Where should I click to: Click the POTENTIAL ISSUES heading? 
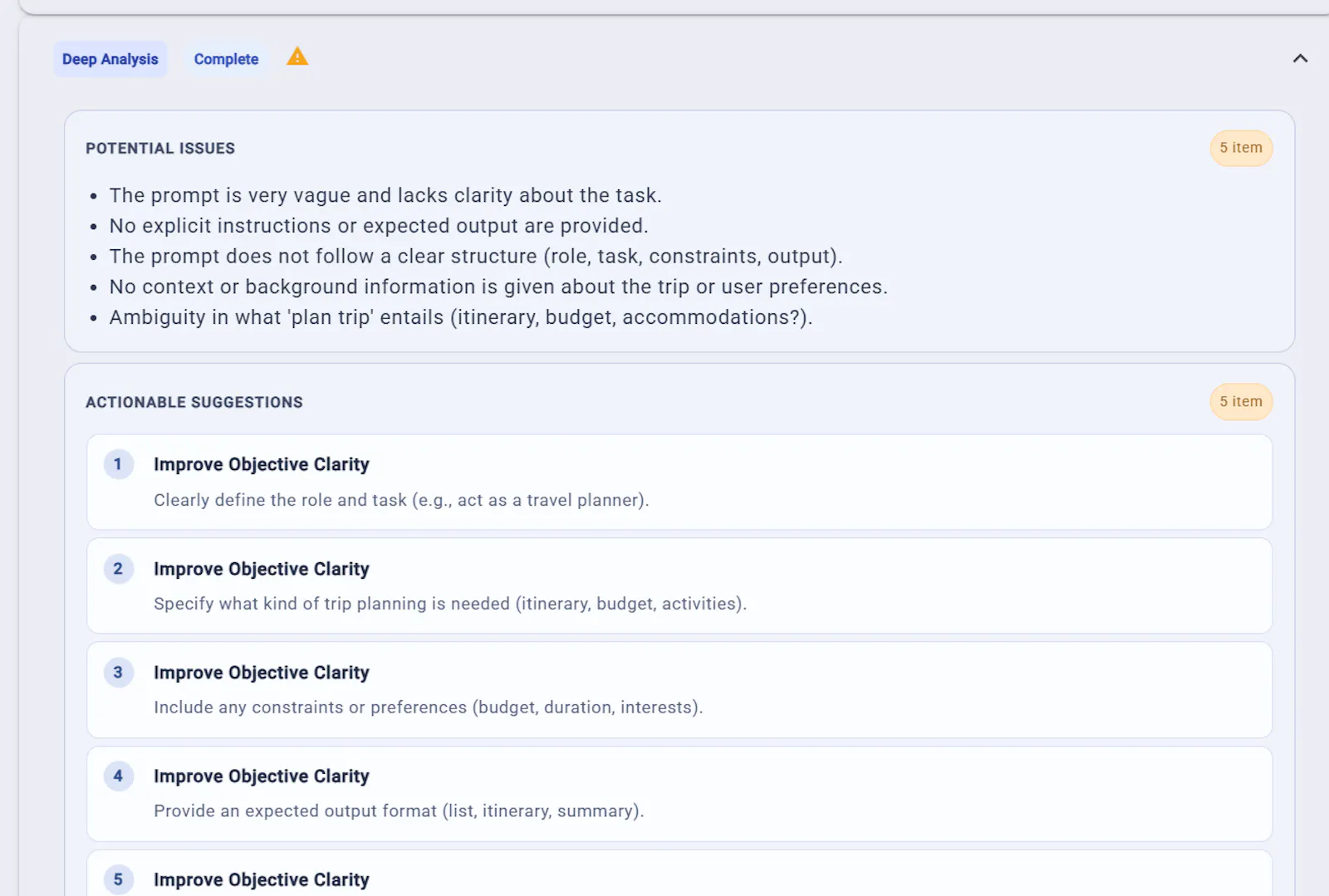[x=160, y=149]
